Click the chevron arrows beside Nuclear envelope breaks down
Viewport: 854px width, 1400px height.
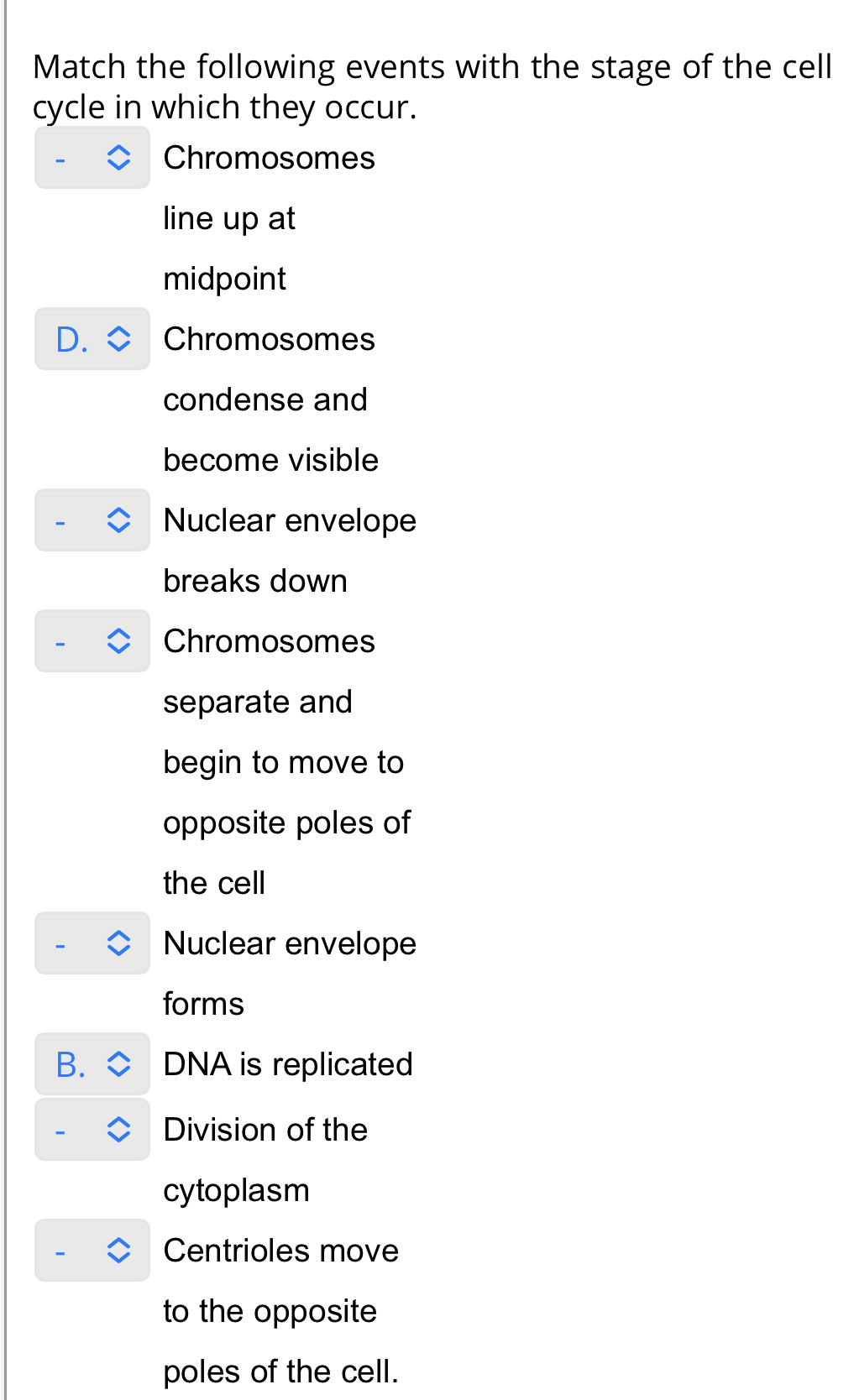(118, 520)
